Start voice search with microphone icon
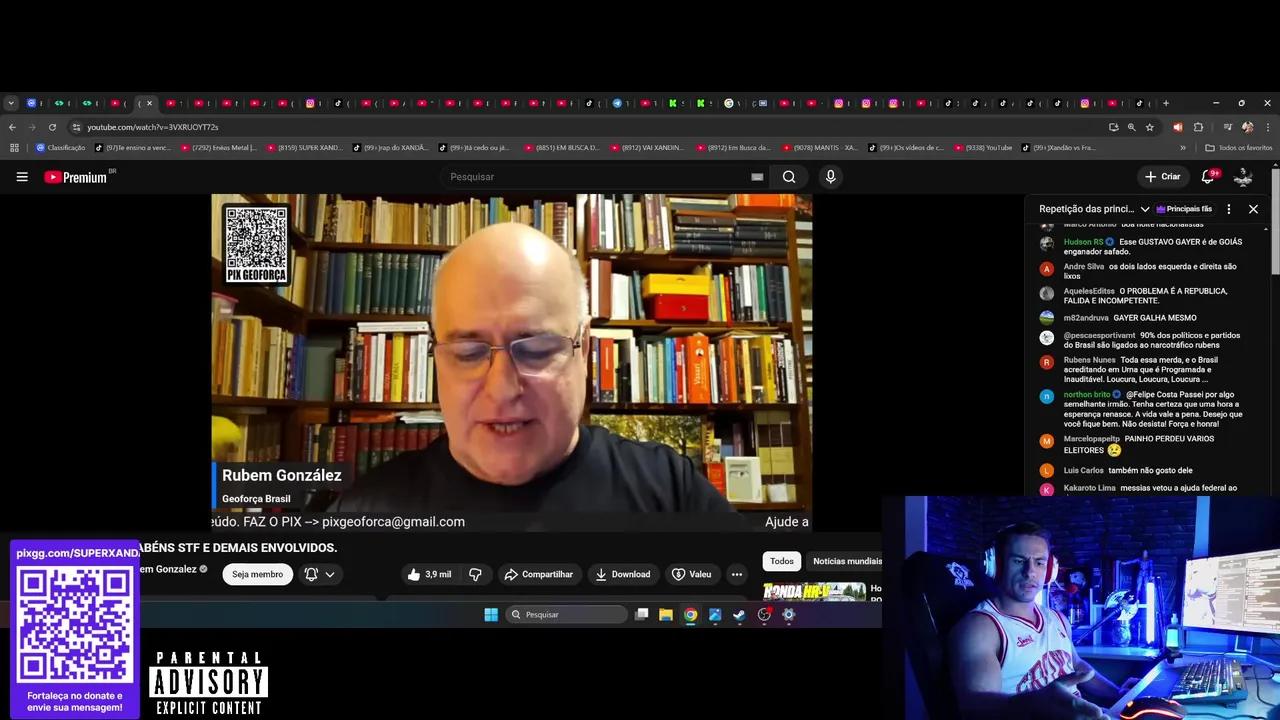This screenshot has height=720, width=1280. (x=830, y=177)
